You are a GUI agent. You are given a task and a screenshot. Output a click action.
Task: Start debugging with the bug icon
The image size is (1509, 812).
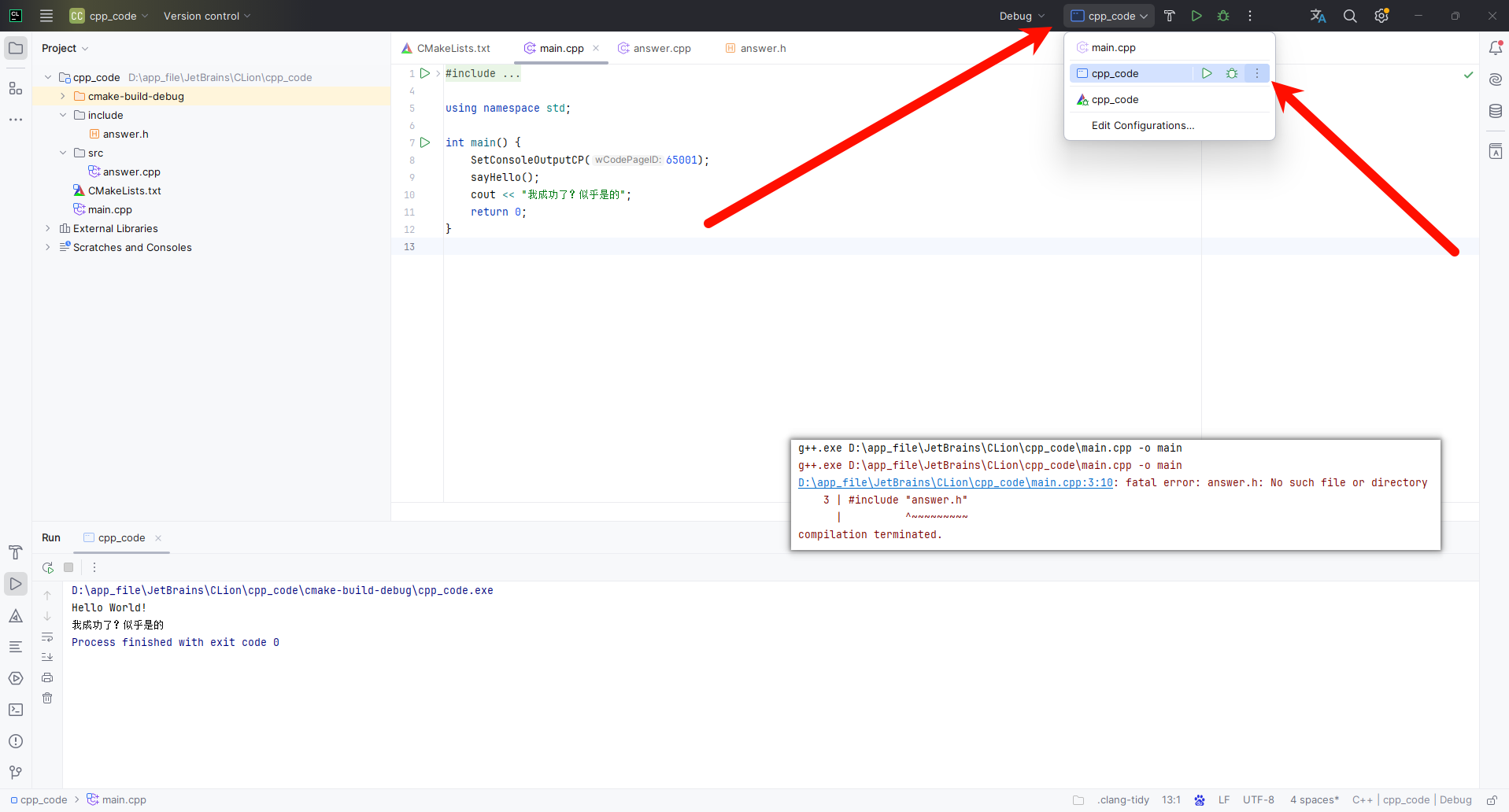pyautogui.click(x=1222, y=16)
